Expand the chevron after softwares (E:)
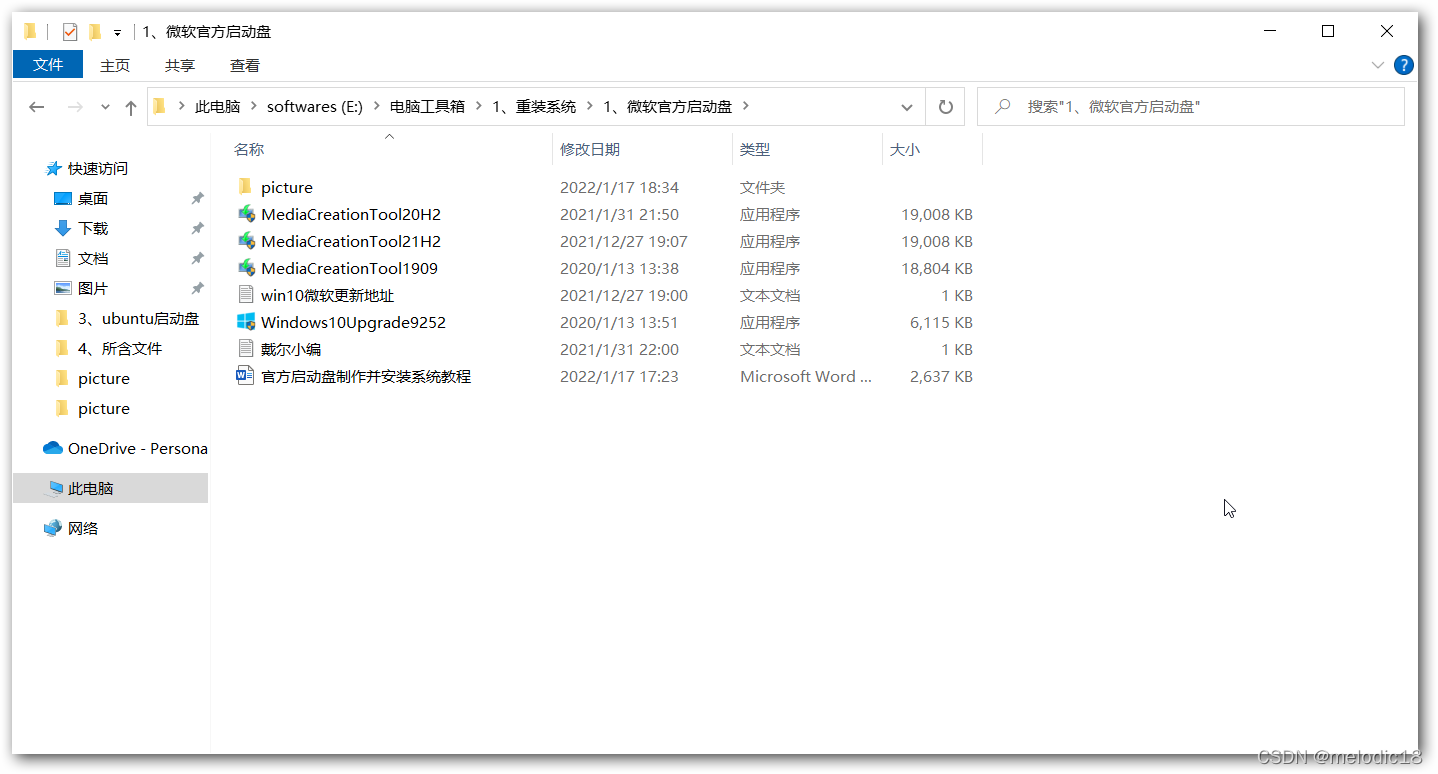 click(x=377, y=107)
